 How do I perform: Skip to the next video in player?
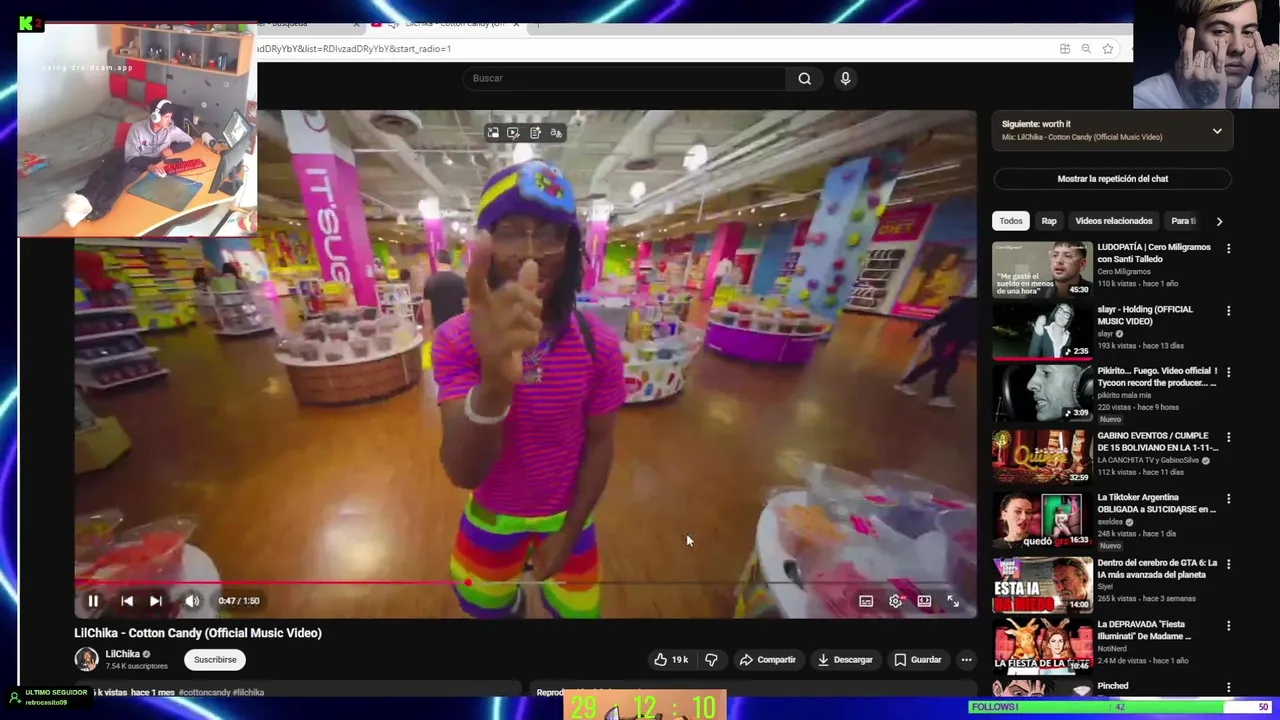[156, 601]
